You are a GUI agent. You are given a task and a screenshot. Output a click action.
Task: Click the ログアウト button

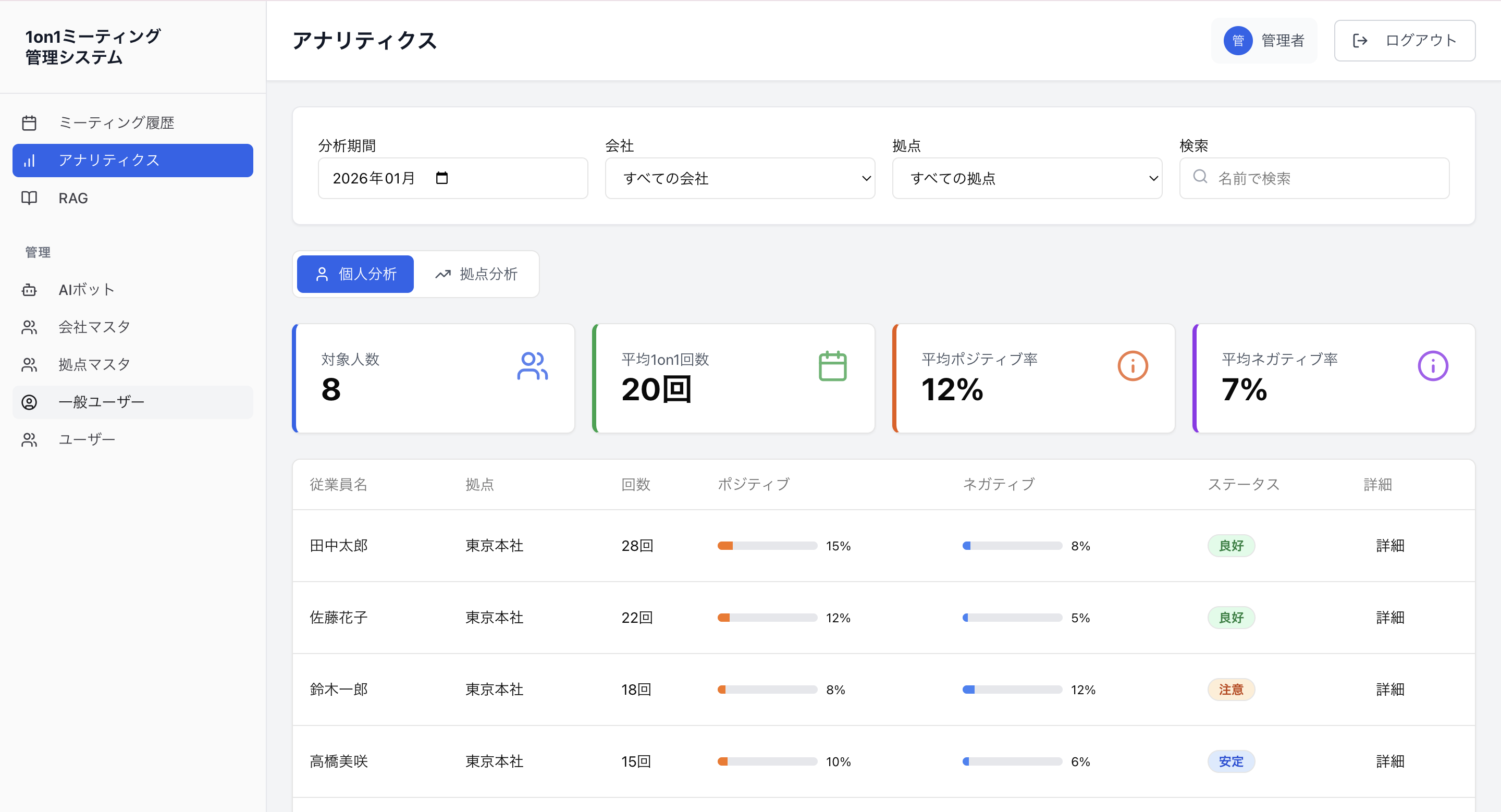(x=1404, y=40)
